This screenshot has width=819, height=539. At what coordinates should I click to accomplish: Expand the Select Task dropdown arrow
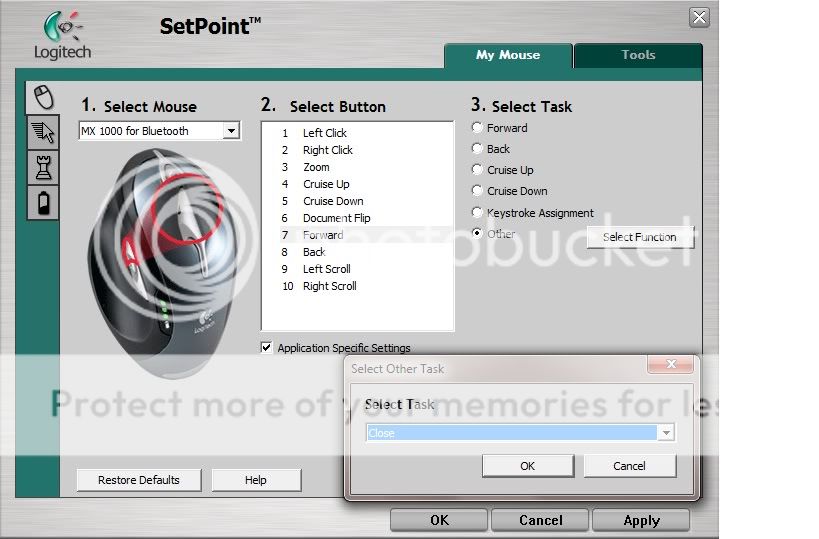(x=666, y=432)
